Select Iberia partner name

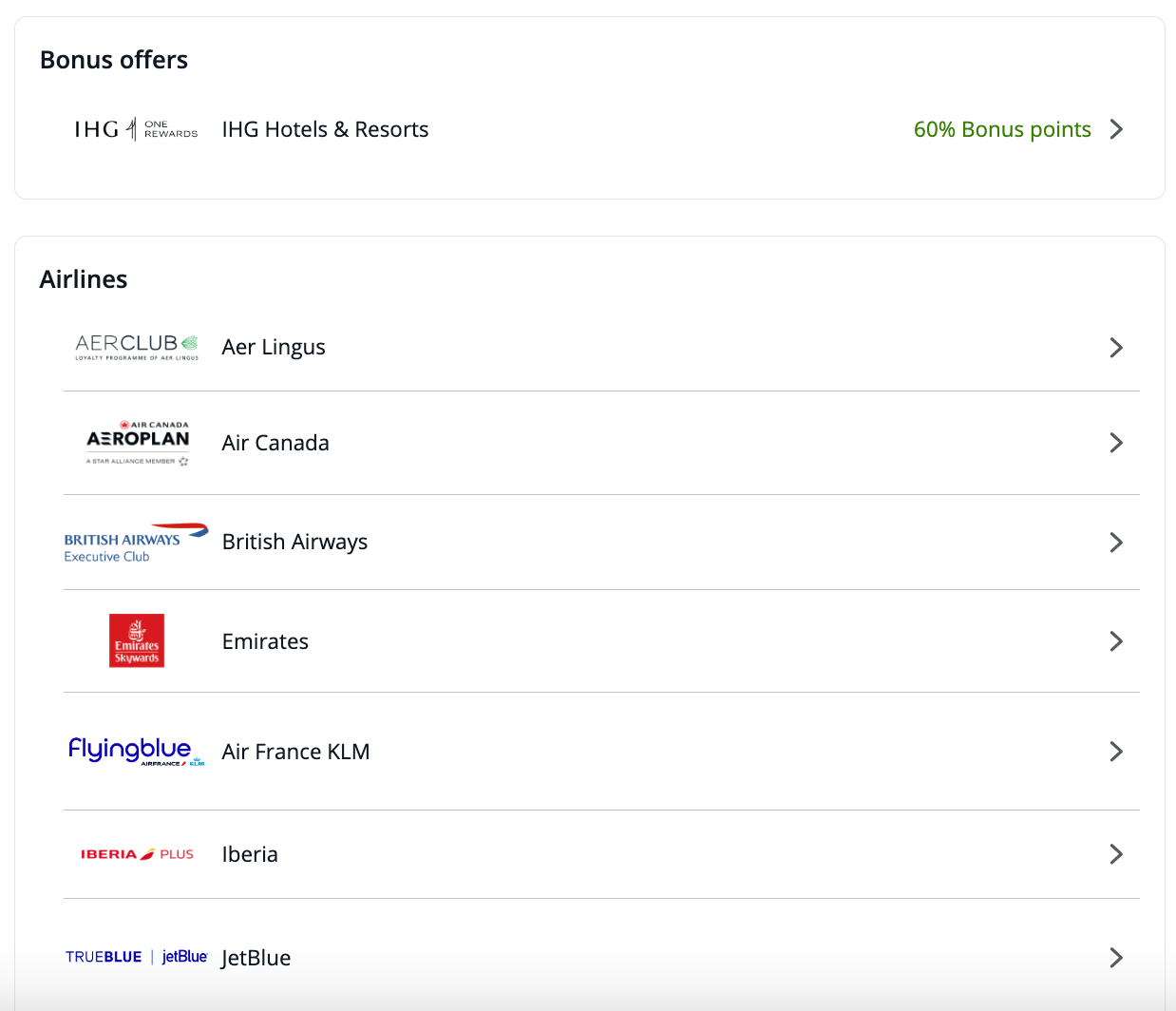pyautogui.click(x=250, y=854)
